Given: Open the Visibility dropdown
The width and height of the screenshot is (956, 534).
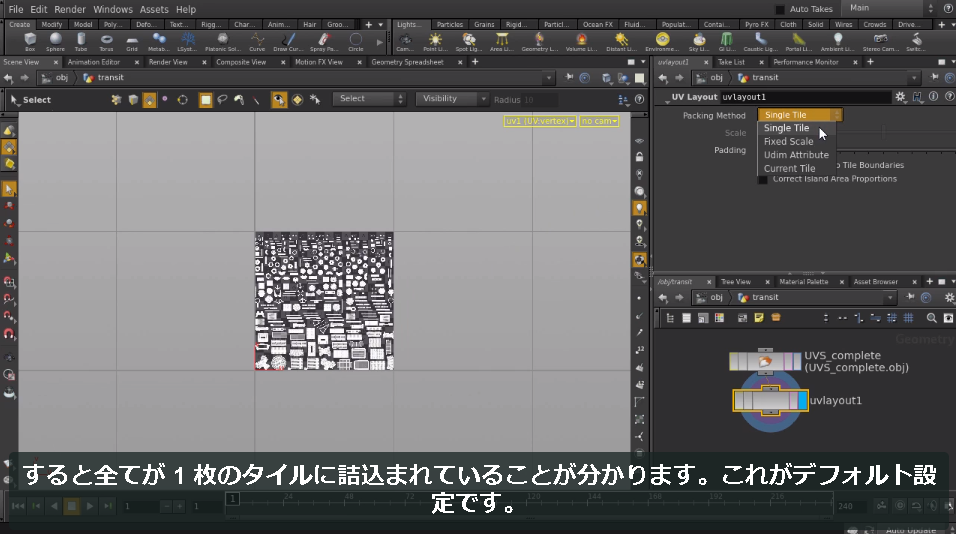Looking at the screenshot, I should coord(452,99).
